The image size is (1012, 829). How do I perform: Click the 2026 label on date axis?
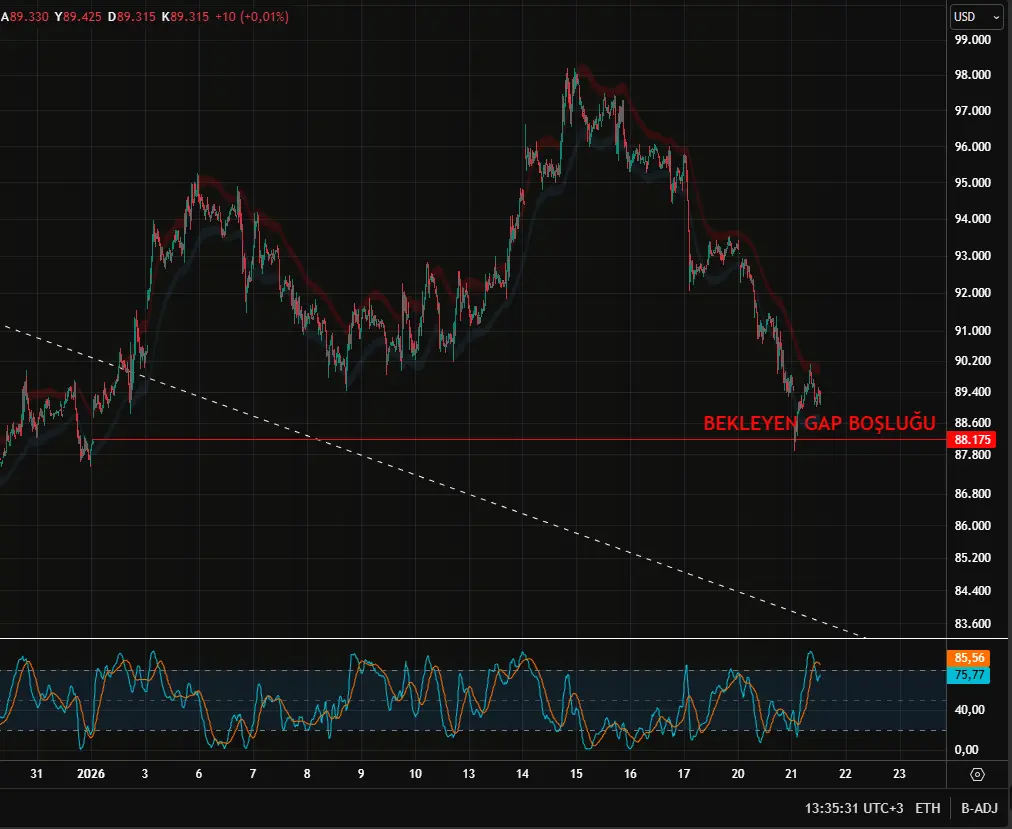click(x=91, y=774)
